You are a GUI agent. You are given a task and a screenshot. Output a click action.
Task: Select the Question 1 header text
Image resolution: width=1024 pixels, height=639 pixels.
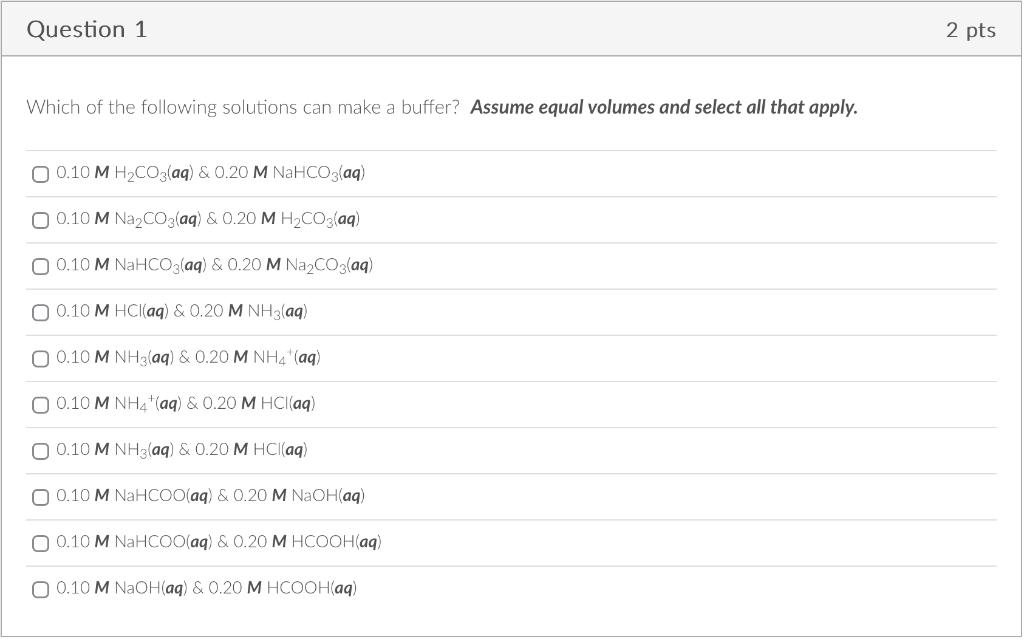coord(86,29)
